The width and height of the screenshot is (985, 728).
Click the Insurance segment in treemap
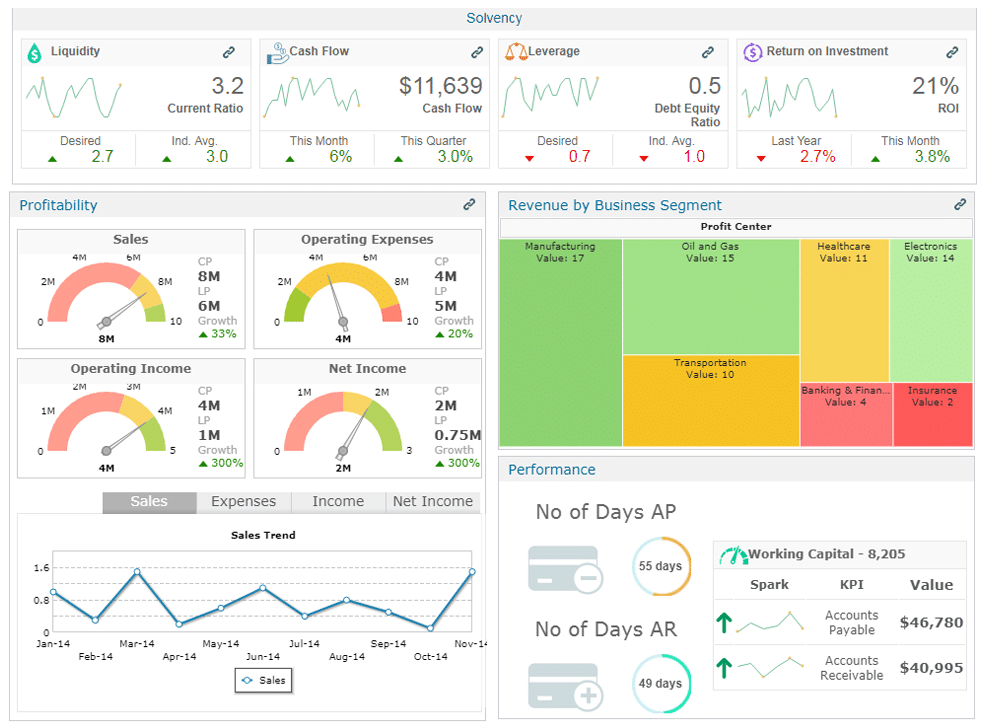click(x=931, y=414)
